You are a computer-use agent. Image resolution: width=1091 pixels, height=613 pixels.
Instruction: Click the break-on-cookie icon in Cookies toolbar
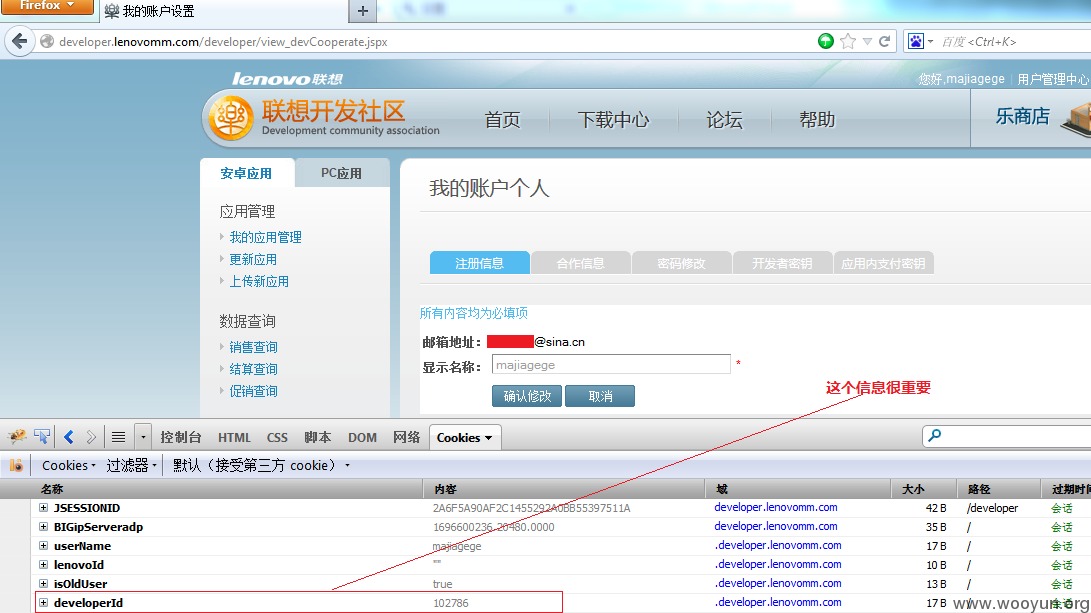pos(16,465)
